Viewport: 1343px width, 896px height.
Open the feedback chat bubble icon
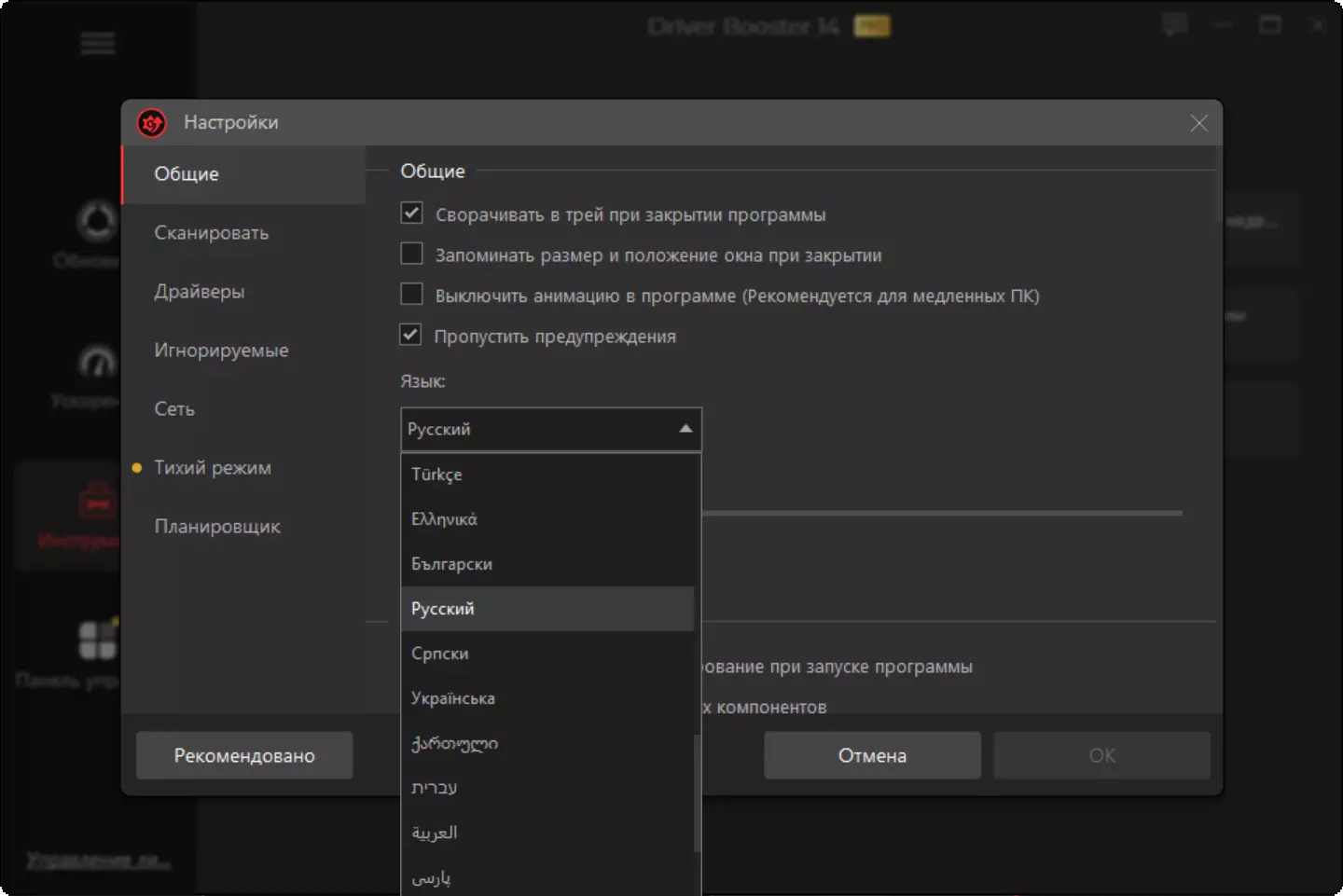(1174, 25)
